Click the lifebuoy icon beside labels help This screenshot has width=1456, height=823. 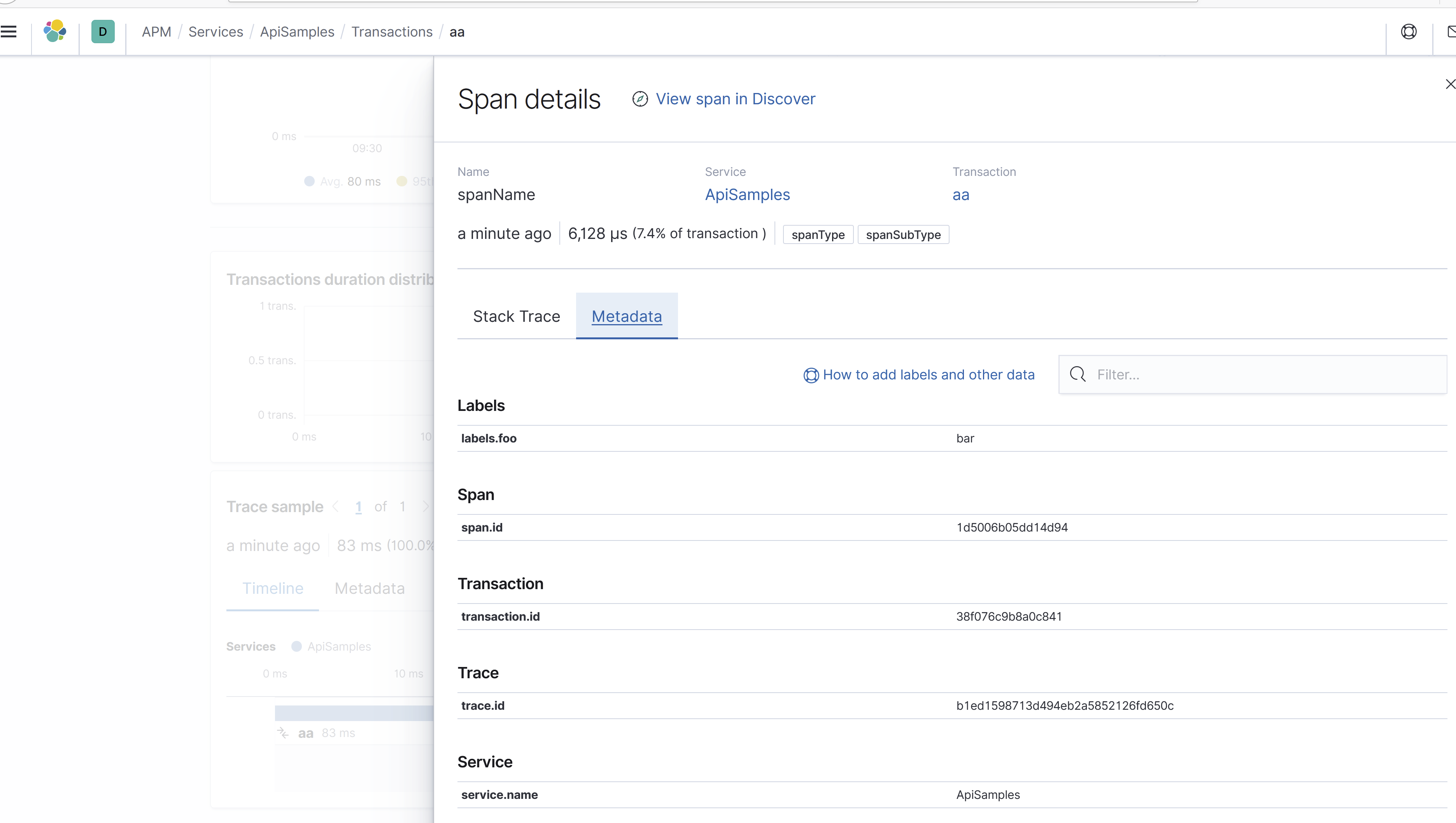click(811, 376)
